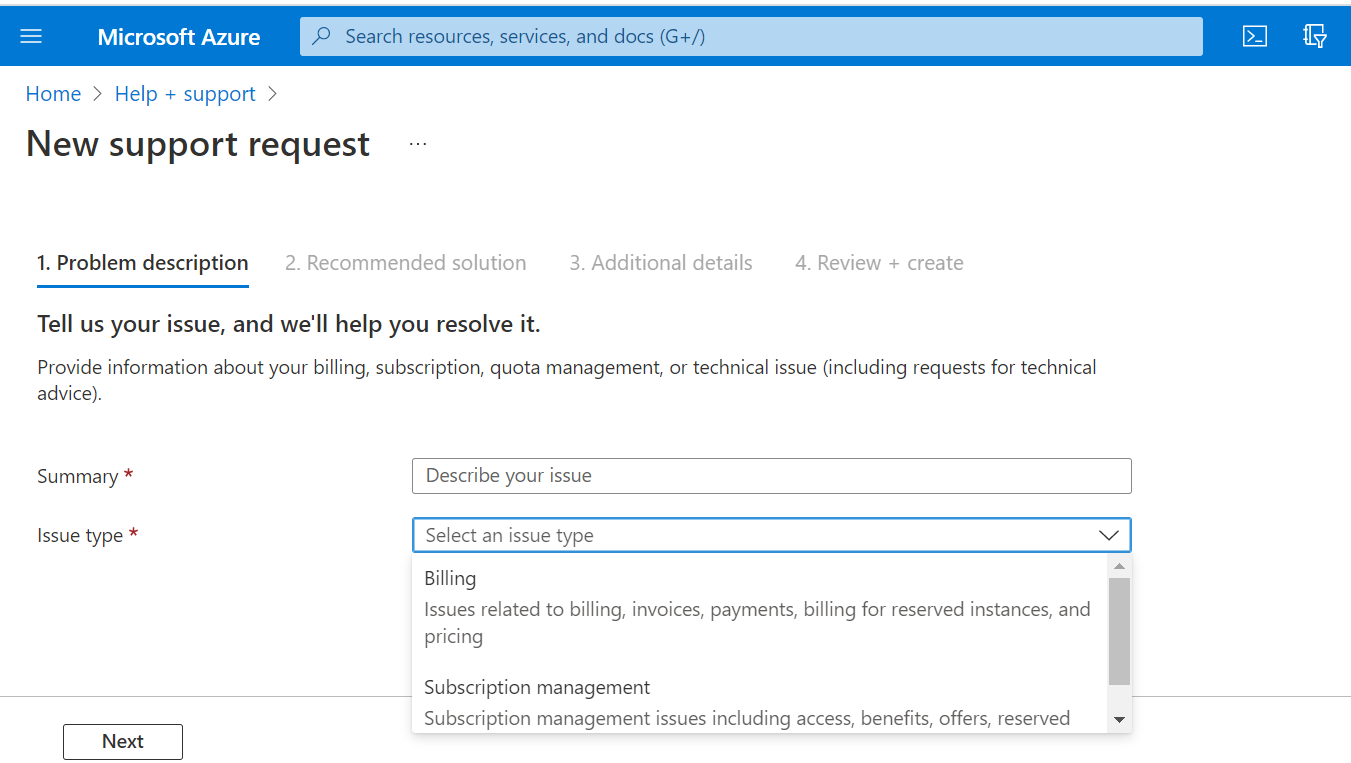Viewport: 1351px width, 763px height.
Task: Click the Billing description text about invoices
Action: tap(757, 623)
